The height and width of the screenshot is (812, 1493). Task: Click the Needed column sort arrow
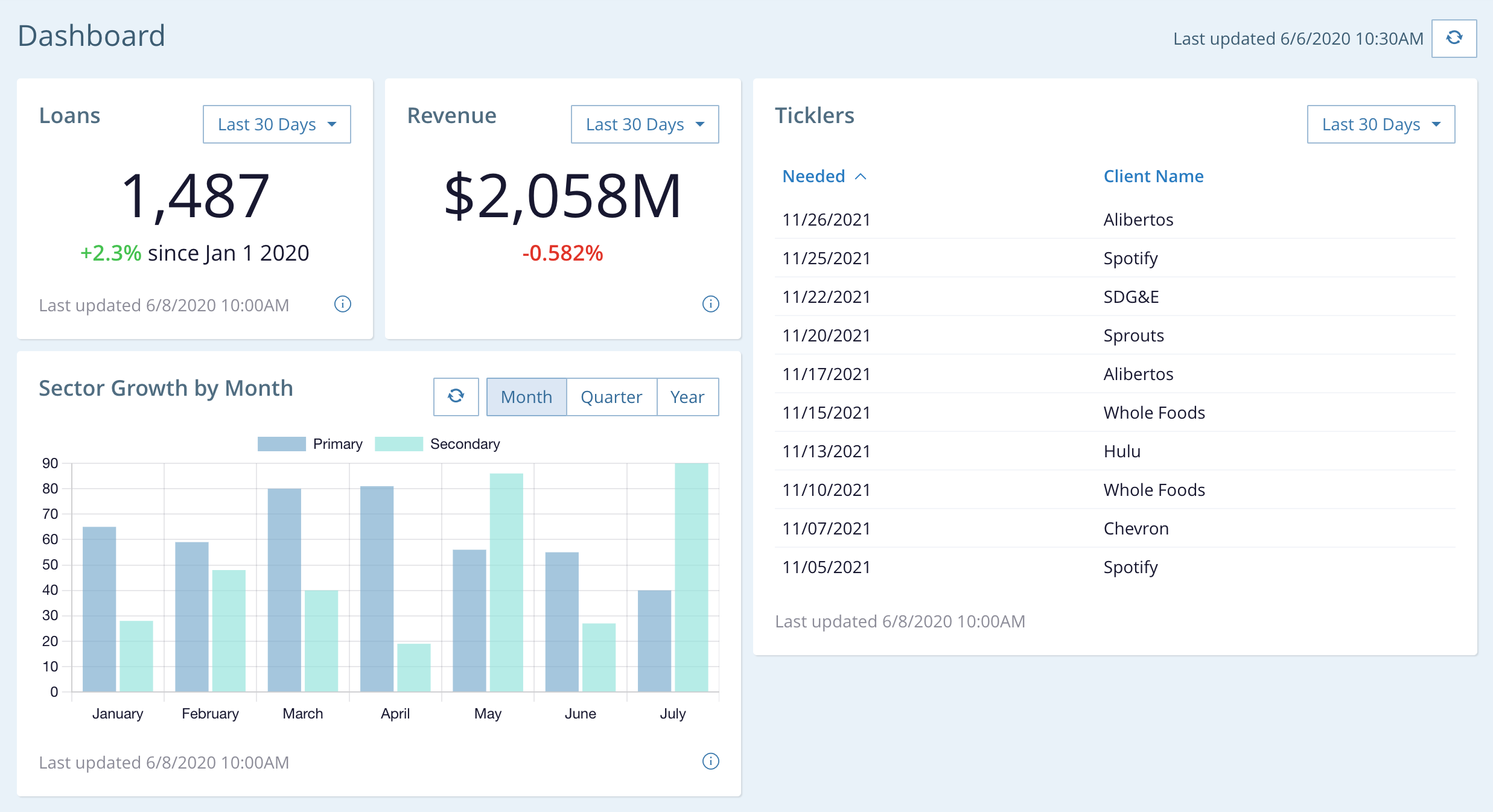[x=861, y=176]
